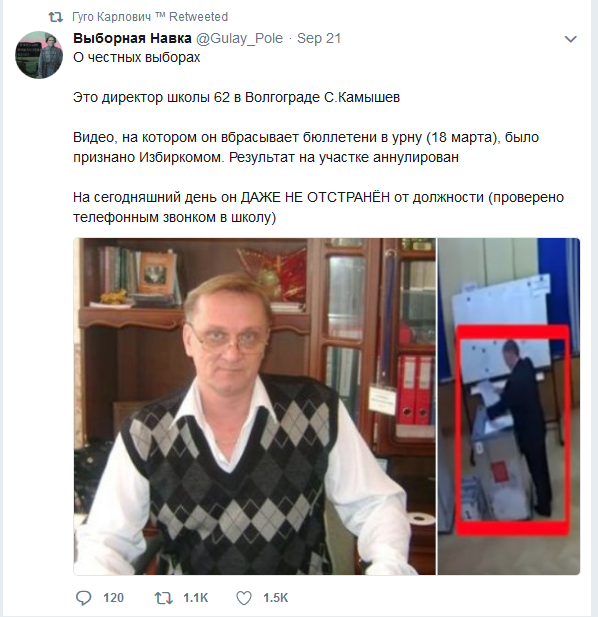This screenshot has width=598, height=617.
Task: Retweet this post using the retweet icon
Action: (x=163, y=598)
